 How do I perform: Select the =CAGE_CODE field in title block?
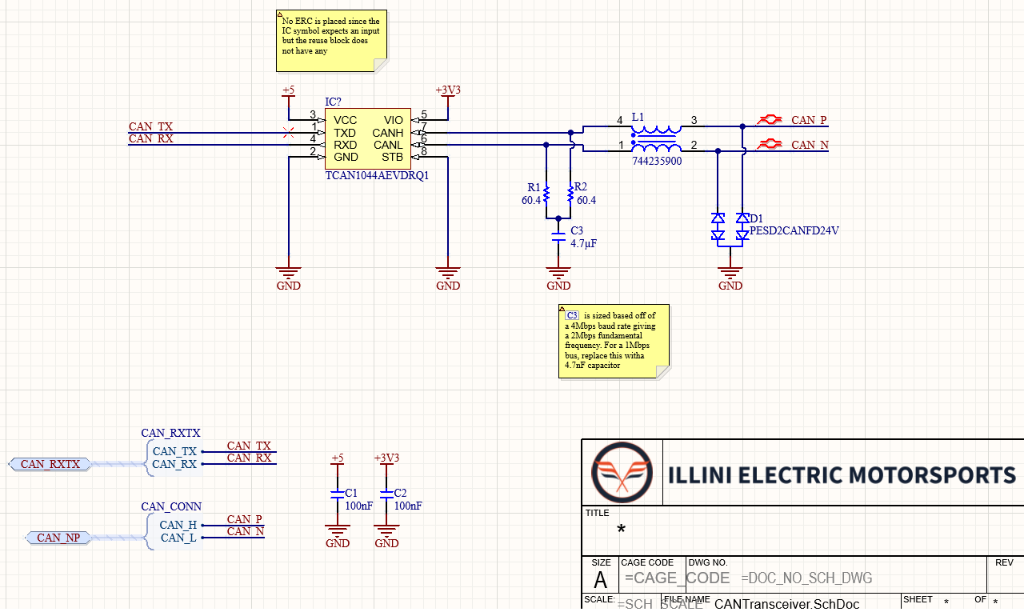click(677, 578)
